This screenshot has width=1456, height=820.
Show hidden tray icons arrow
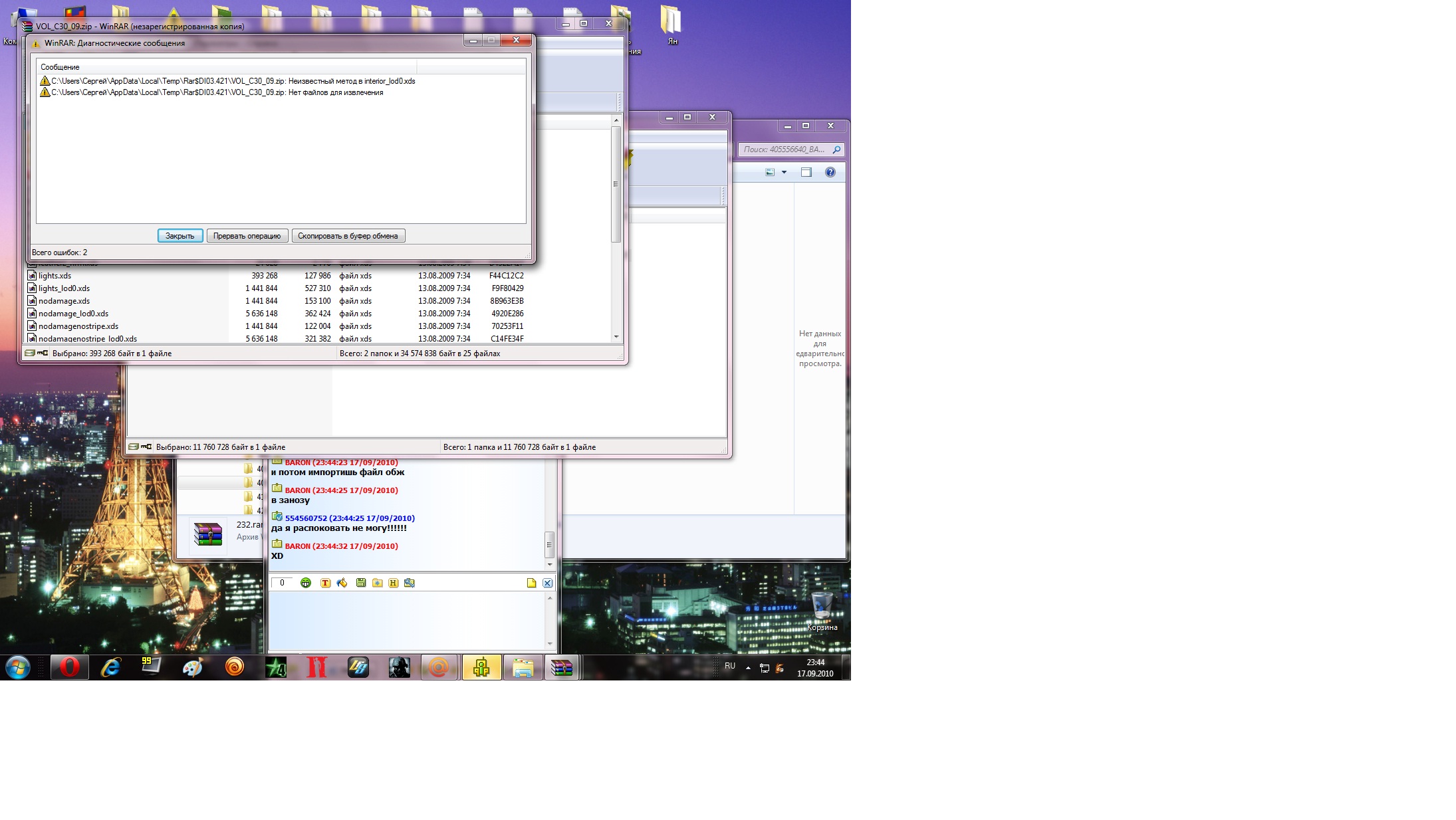tap(748, 667)
